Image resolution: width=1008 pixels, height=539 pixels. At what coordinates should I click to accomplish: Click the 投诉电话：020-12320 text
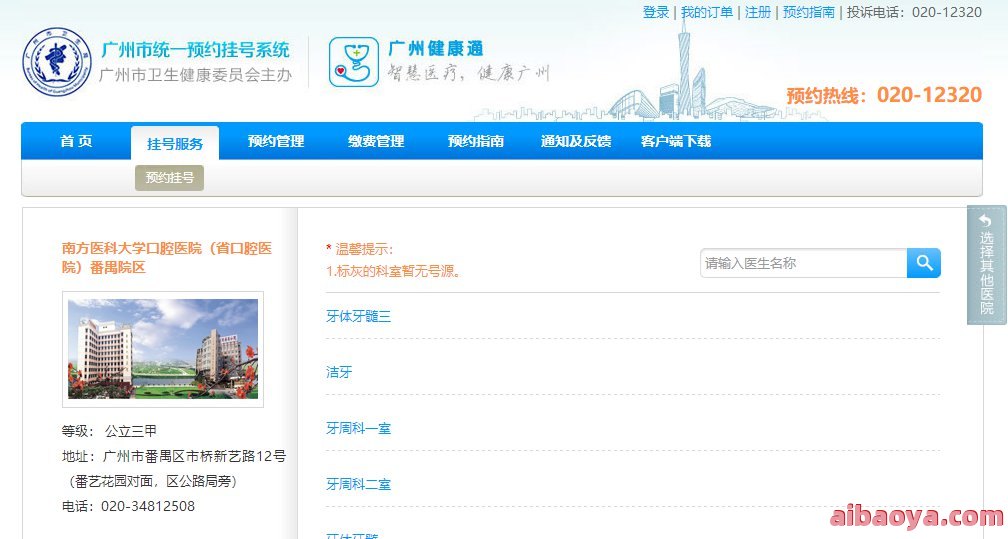point(914,12)
